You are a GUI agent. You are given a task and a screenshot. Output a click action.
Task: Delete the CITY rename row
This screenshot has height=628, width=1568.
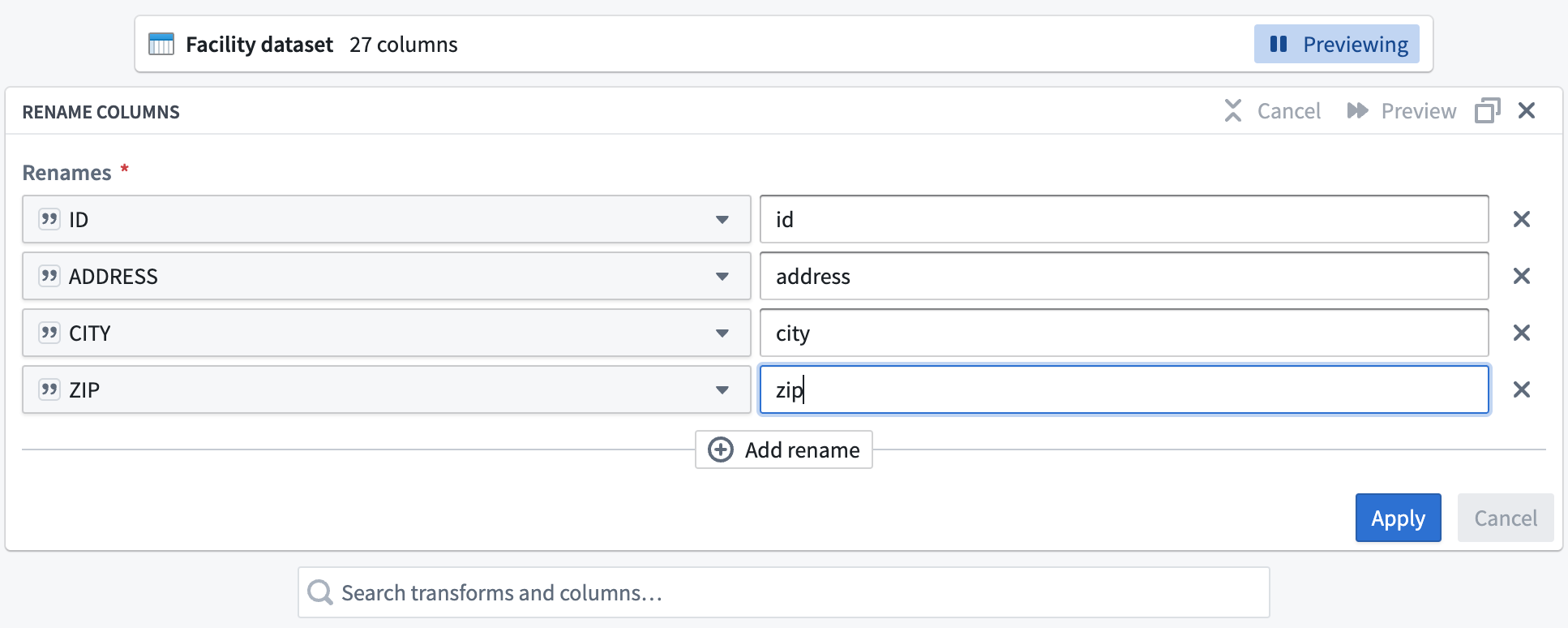pos(1521,333)
